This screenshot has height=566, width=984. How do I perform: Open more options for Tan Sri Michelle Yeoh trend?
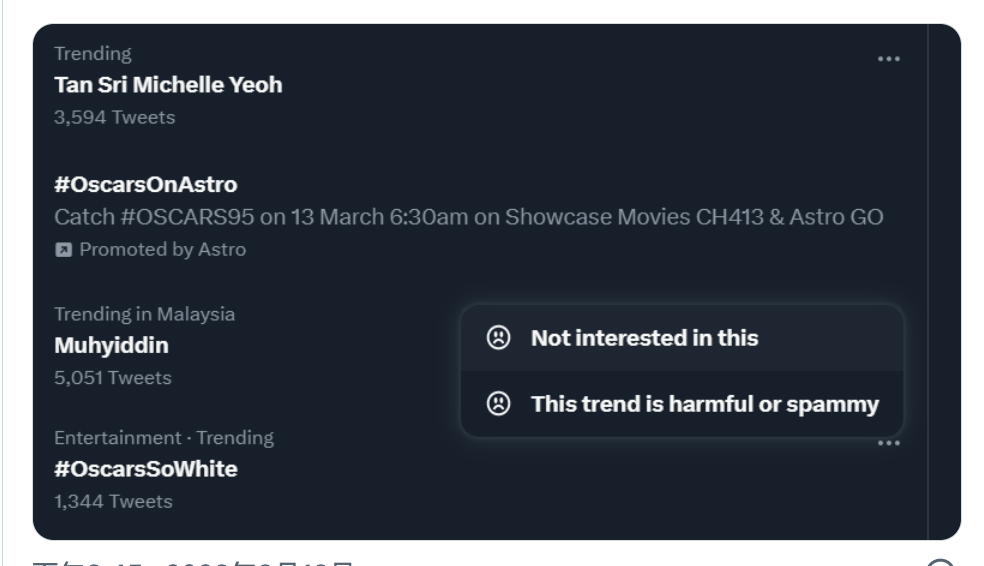click(888, 59)
